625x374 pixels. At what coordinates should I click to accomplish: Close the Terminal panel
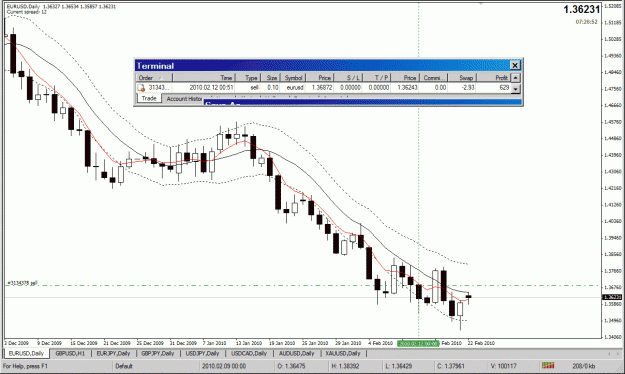pos(515,65)
